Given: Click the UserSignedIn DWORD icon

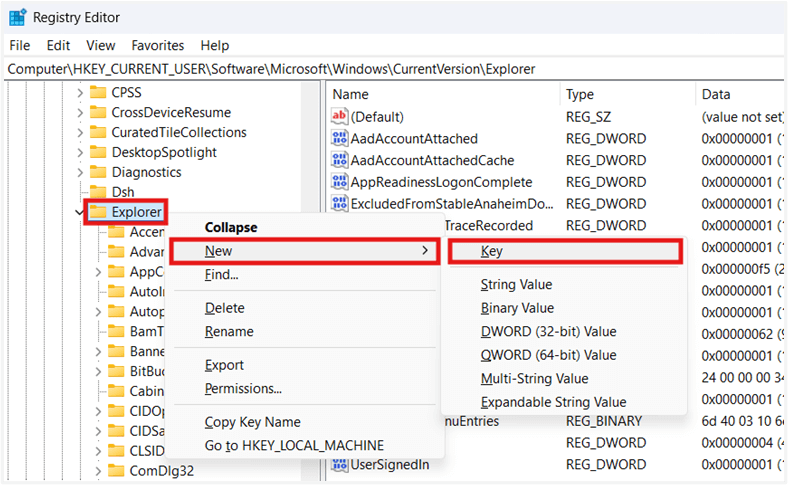Looking at the screenshot, I should (339, 464).
